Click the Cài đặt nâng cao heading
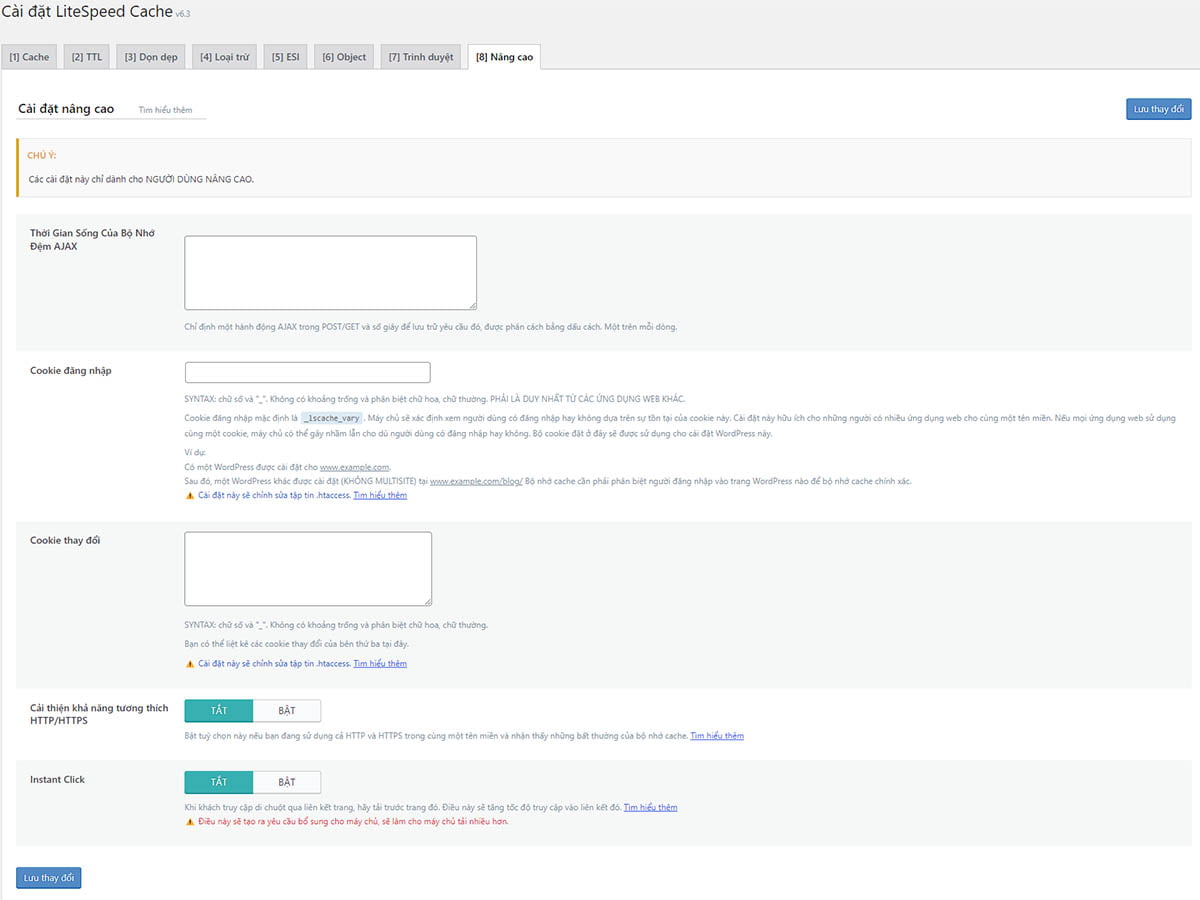Viewport: 1200px width, 900px height. (66, 109)
